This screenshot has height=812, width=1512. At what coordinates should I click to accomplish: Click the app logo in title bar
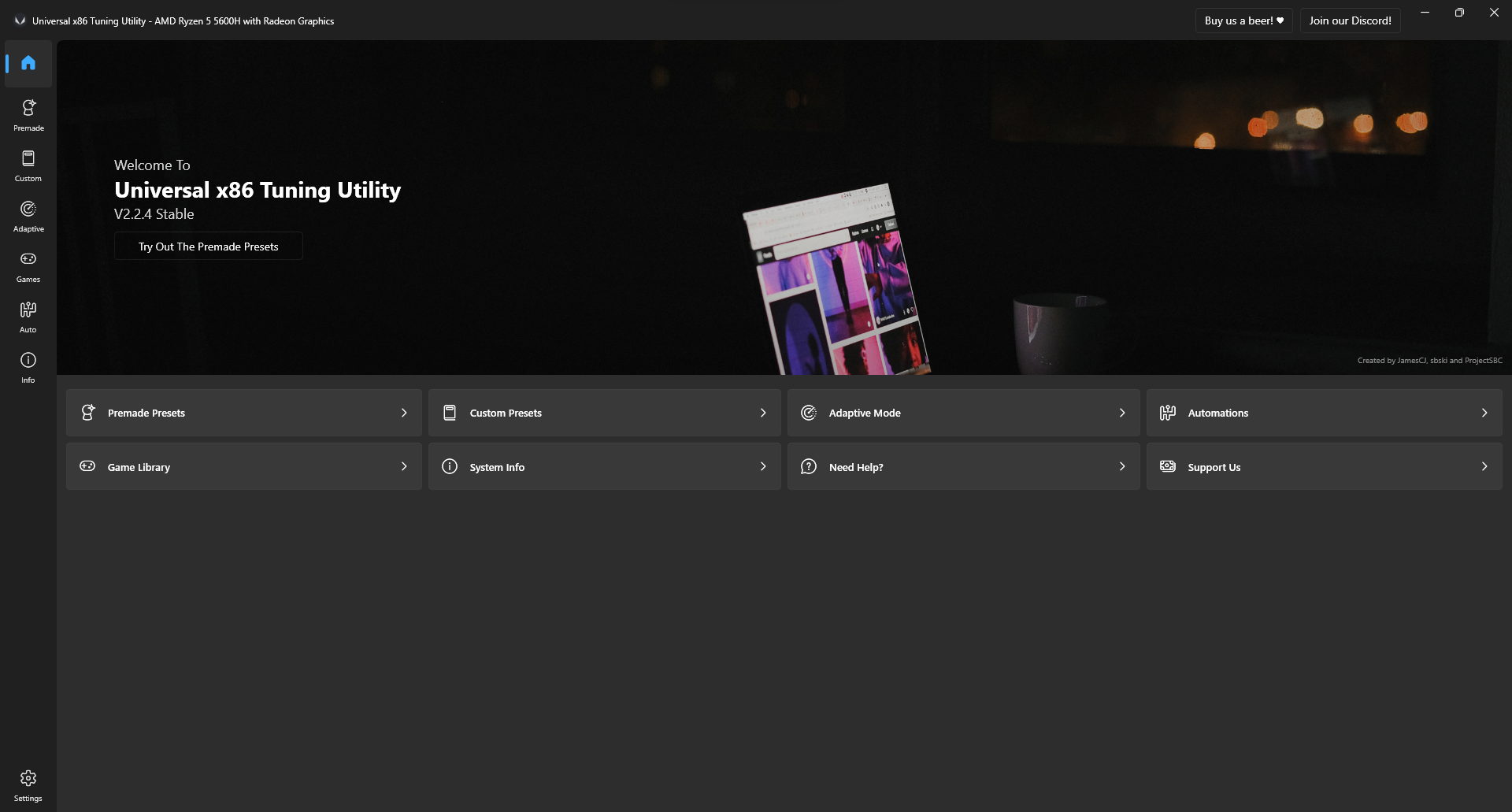point(20,20)
